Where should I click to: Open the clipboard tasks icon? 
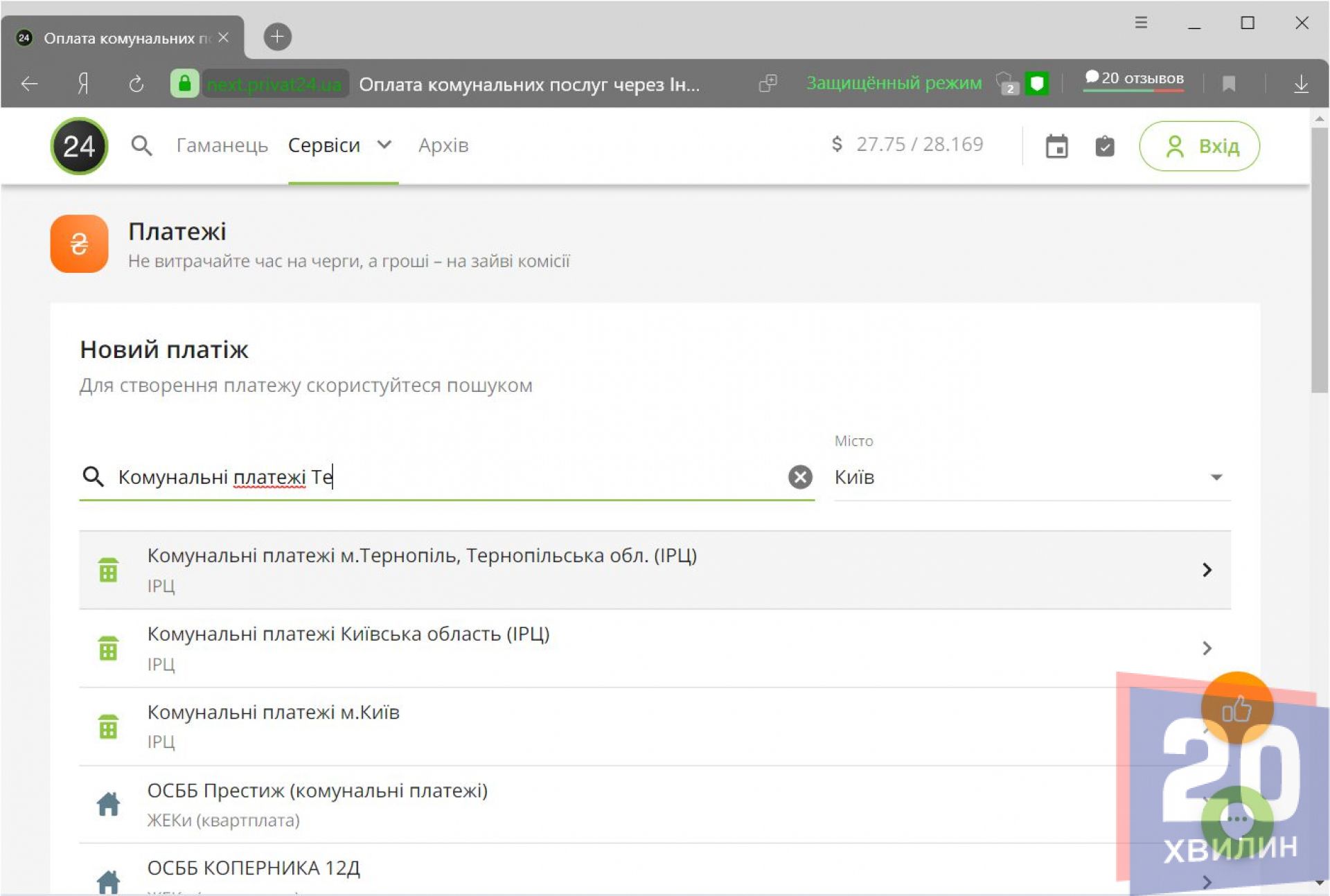coord(1104,146)
